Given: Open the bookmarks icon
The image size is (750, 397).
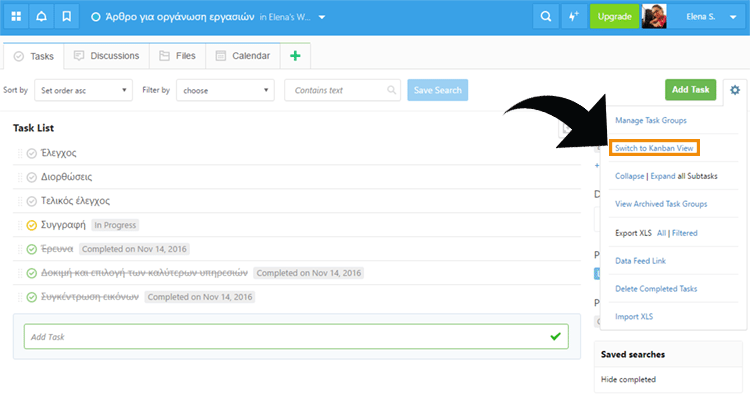Looking at the screenshot, I should point(66,17).
